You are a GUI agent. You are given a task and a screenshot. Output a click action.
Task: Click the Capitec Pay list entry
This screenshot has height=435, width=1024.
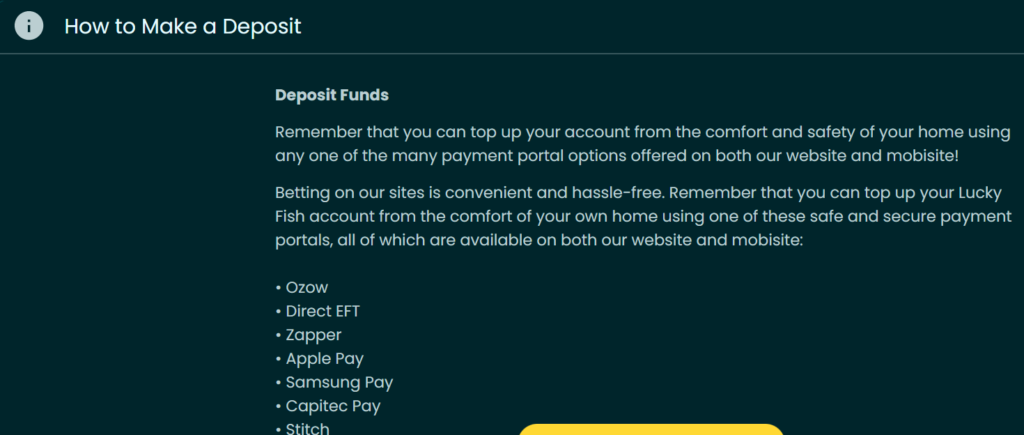coord(333,407)
